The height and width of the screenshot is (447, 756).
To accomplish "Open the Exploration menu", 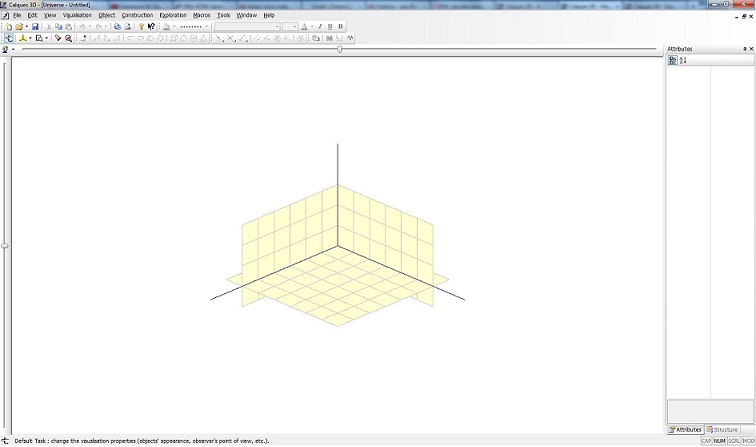I will (x=173, y=15).
